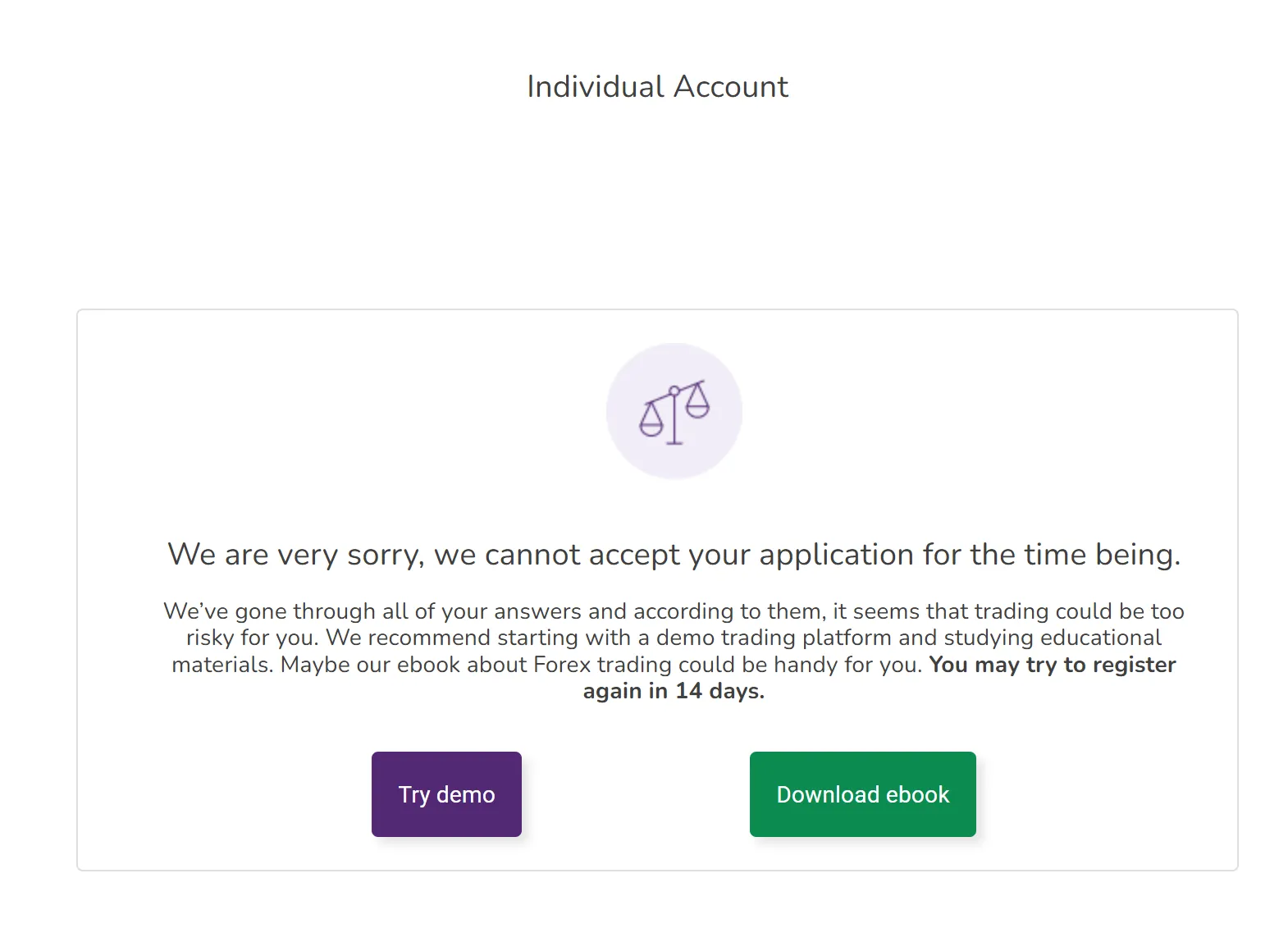Click the green Download ebook button
Image resolution: width=1288 pixels, height=933 pixels.
tap(862, 794)
